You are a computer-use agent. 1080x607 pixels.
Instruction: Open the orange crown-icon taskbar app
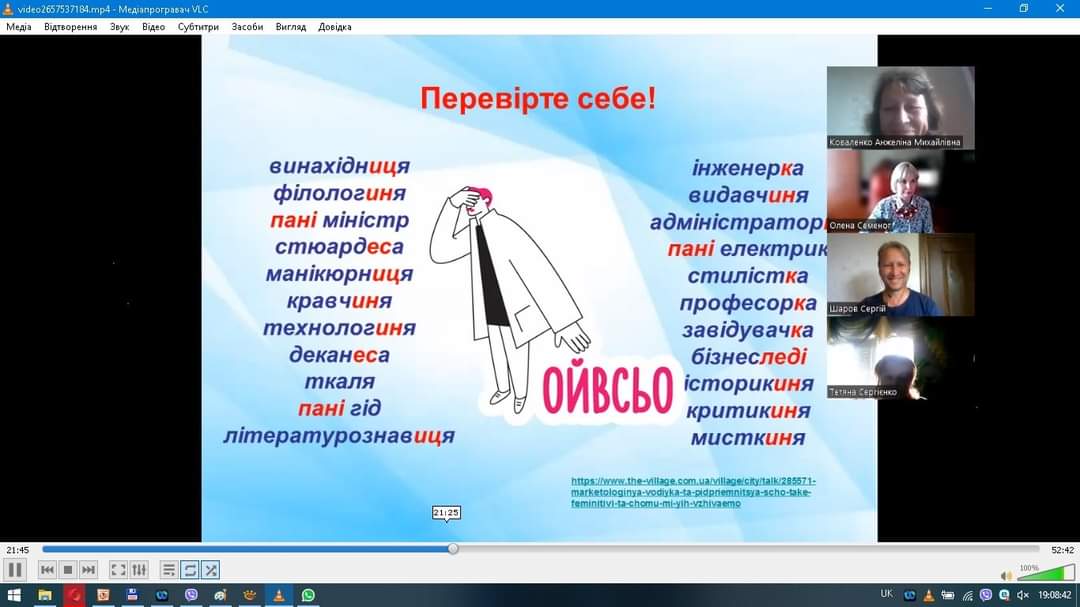click(x=249, y=595)
